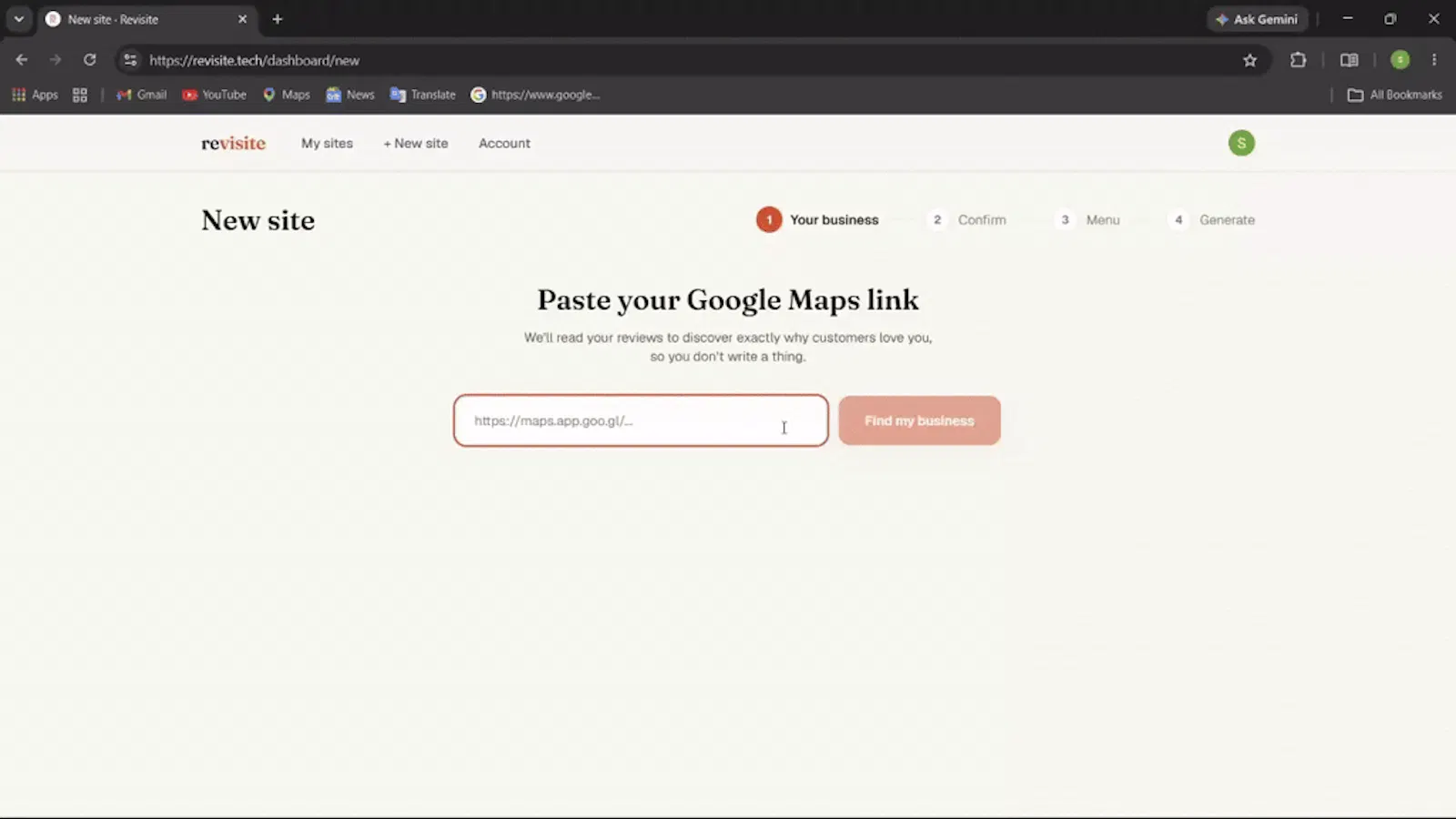Open the Apps bookmark shortcut
The image size is (1456, 819).
point(35,95)
